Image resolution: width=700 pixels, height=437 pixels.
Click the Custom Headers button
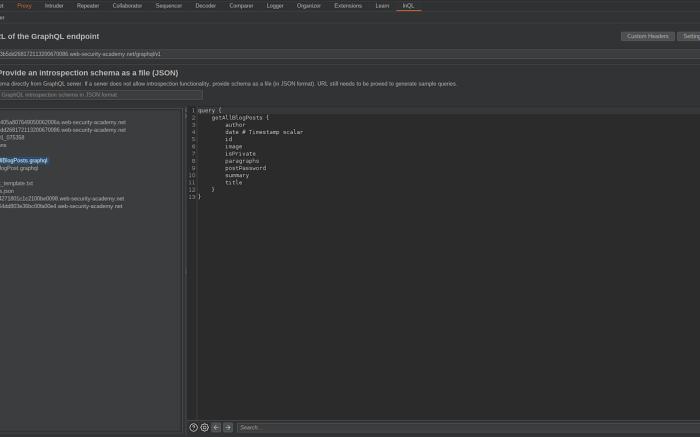(x=648, y=36)
